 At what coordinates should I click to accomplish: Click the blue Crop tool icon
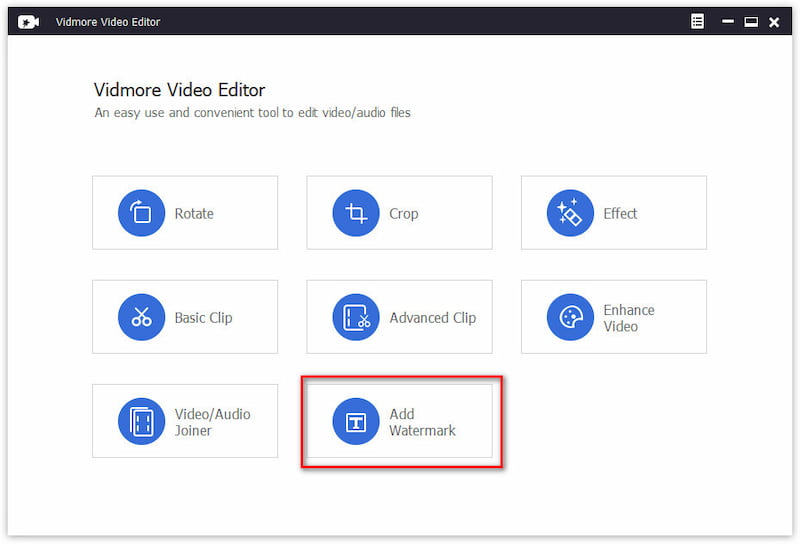pos(355,213)
